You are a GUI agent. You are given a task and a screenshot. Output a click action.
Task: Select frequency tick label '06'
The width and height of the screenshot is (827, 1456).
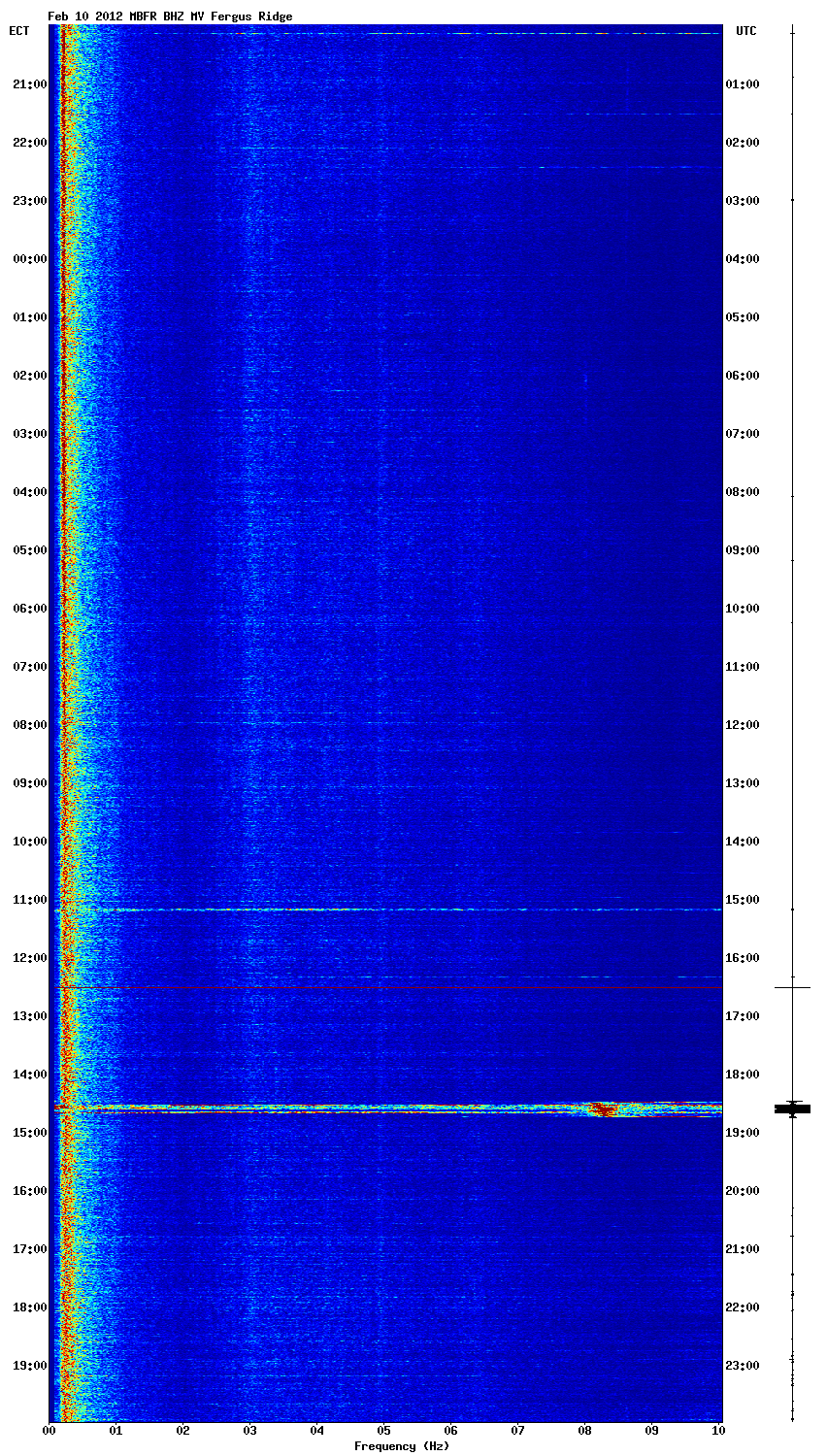[451, 1431]
